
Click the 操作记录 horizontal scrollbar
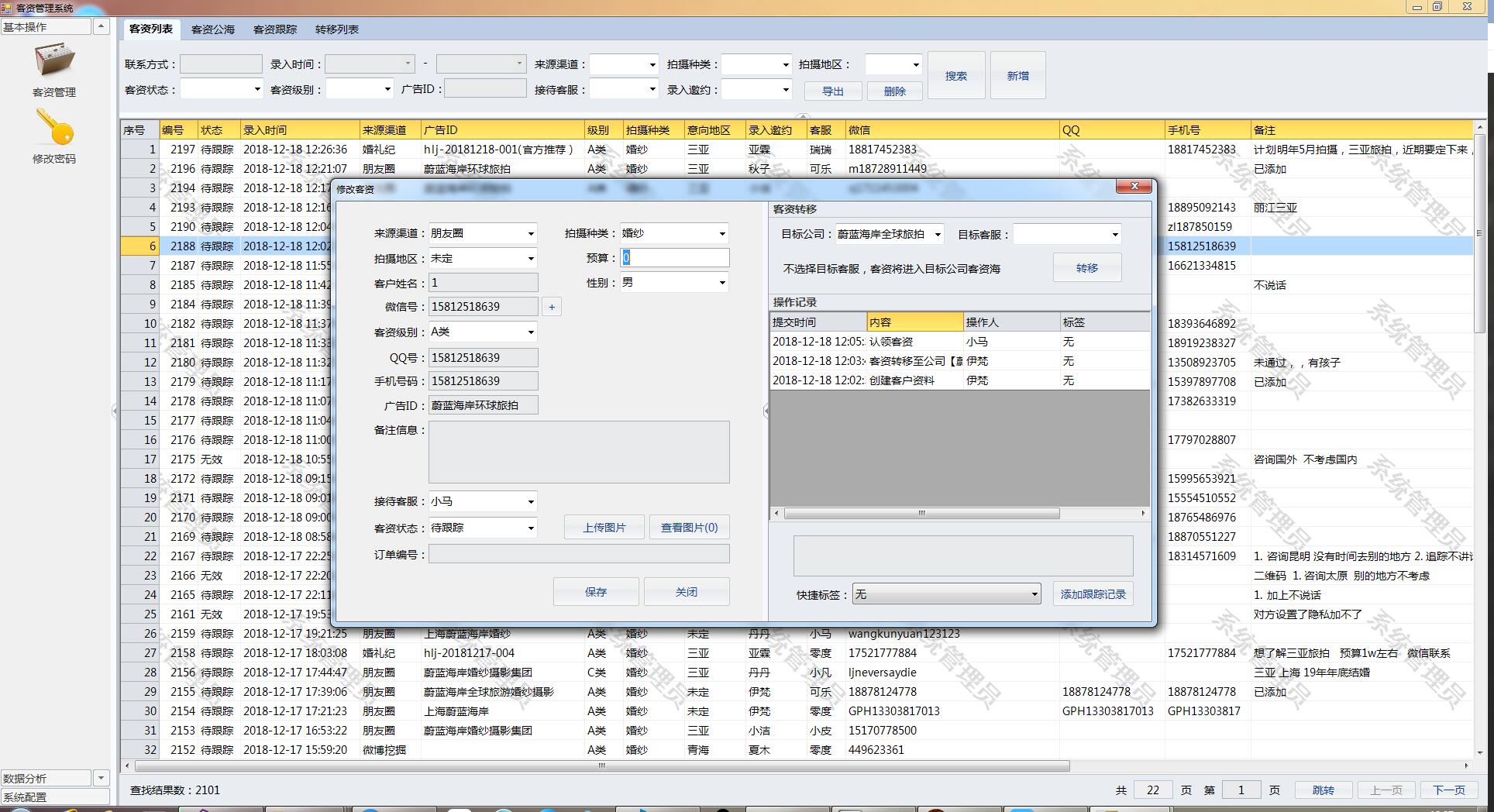pyautogui.click(x=921, y=514)
